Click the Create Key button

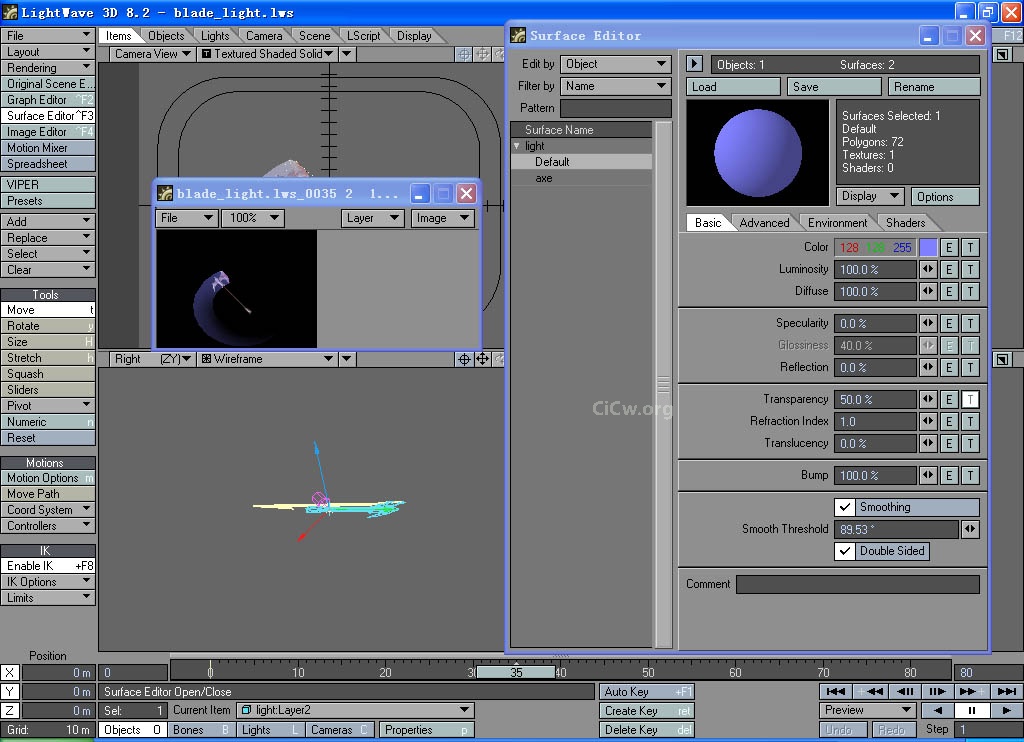pos(647,711)
